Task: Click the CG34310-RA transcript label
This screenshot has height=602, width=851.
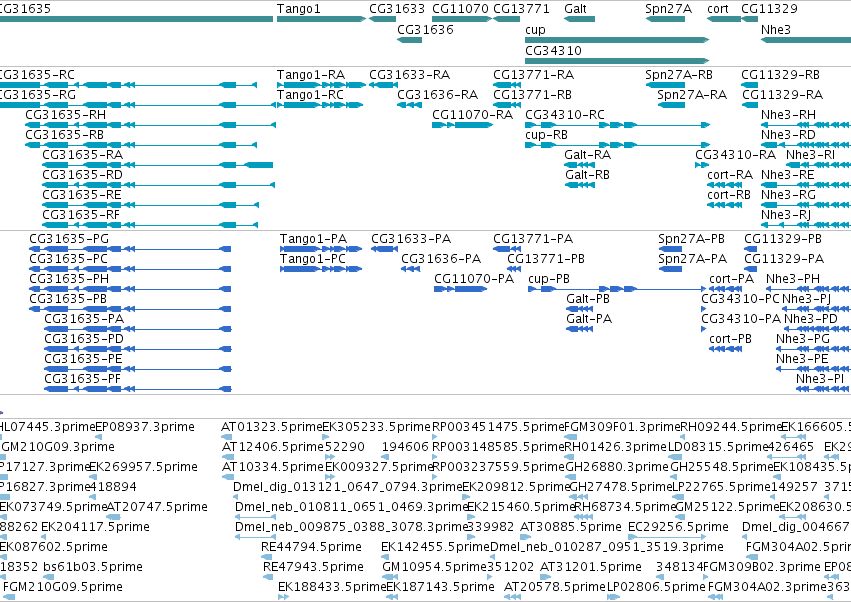Action: (735, 155)
